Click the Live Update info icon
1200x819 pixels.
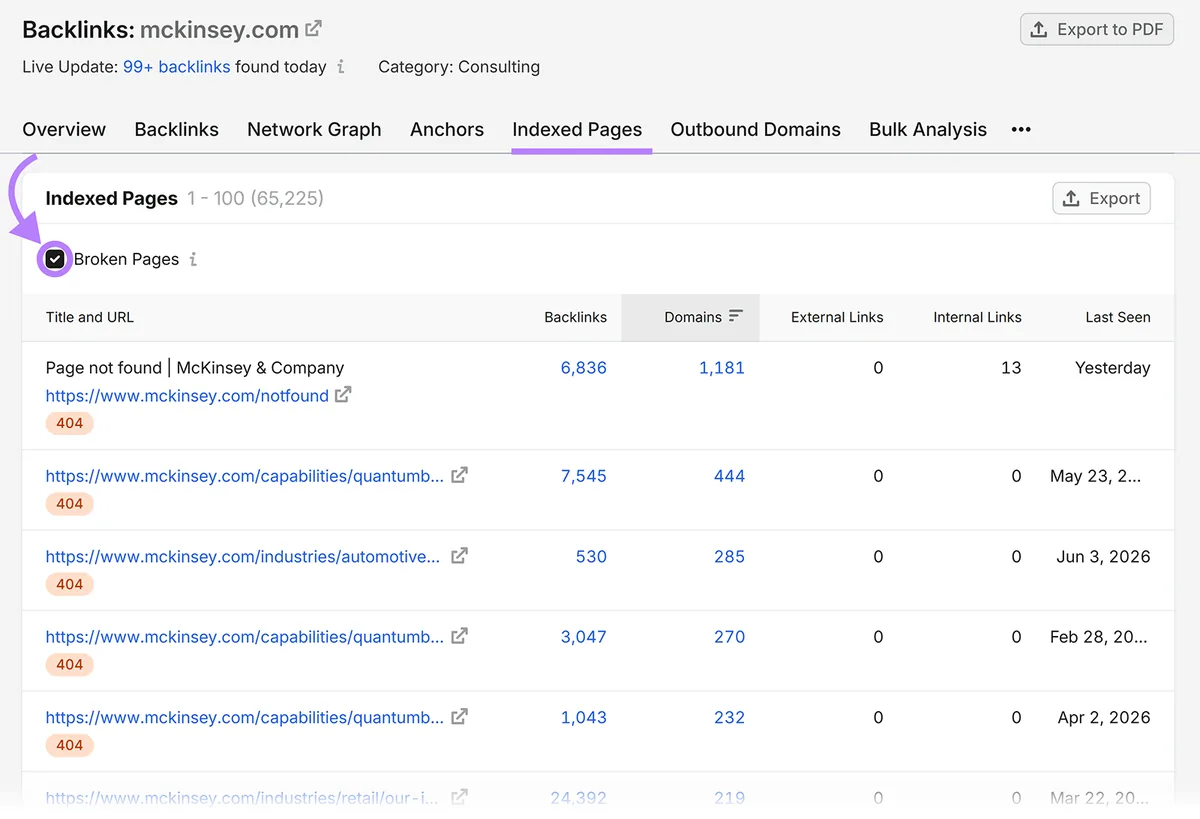tap(340, 67)
